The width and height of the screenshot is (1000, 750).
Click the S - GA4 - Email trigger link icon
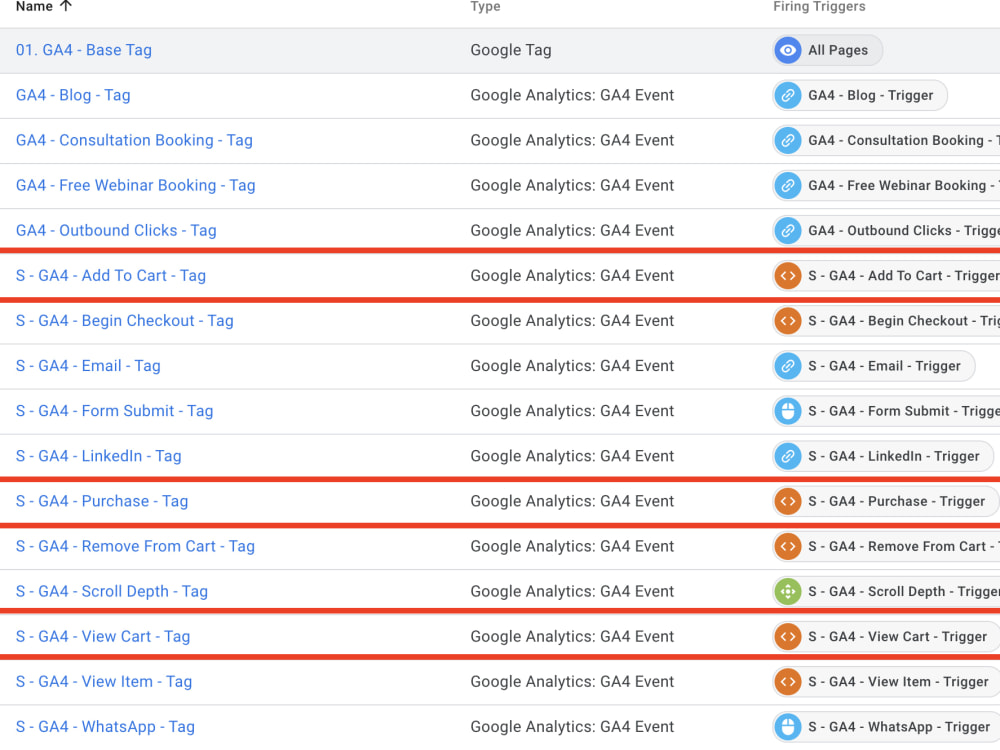point(788,366)
